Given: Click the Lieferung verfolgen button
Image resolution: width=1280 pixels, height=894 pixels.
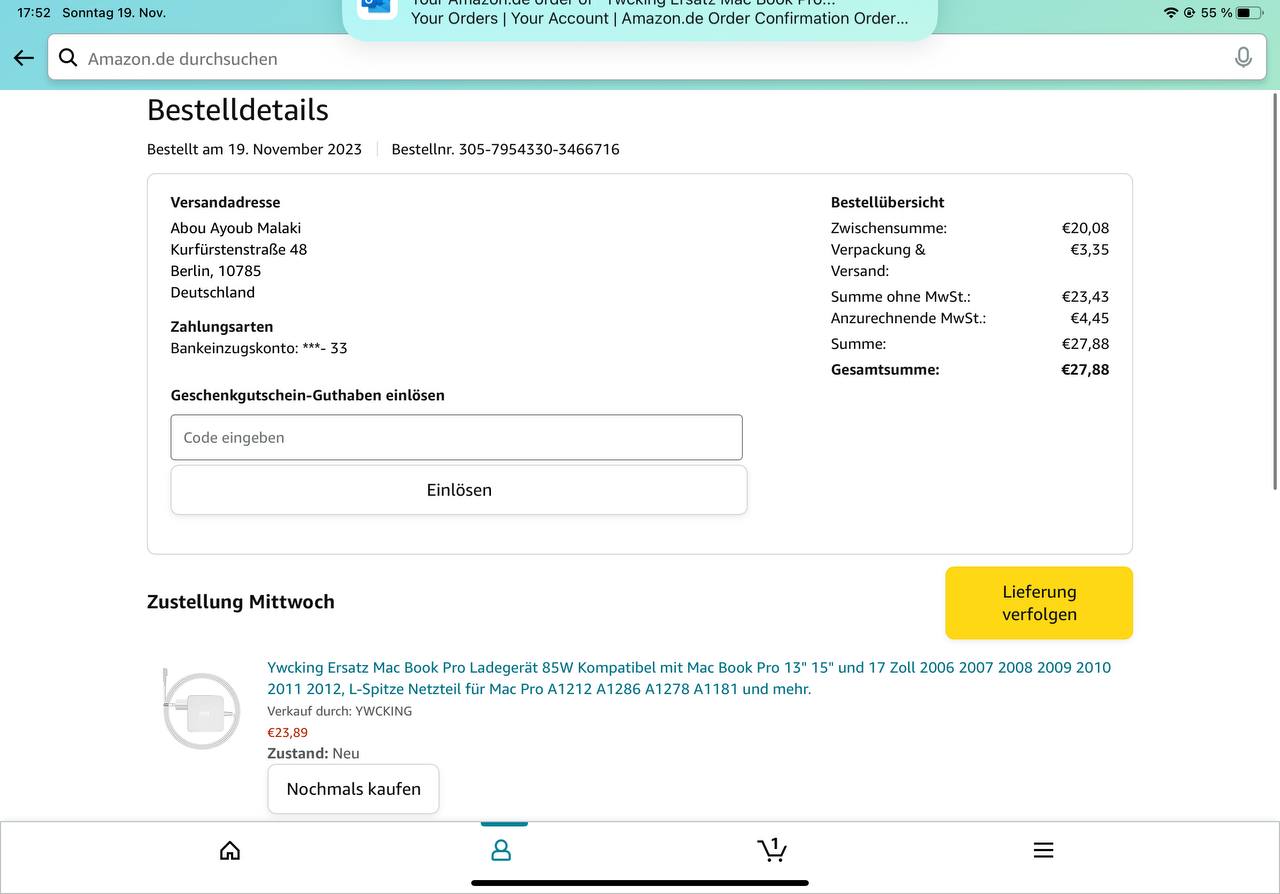Looking at the screenshot, I should click(1039, 603).
